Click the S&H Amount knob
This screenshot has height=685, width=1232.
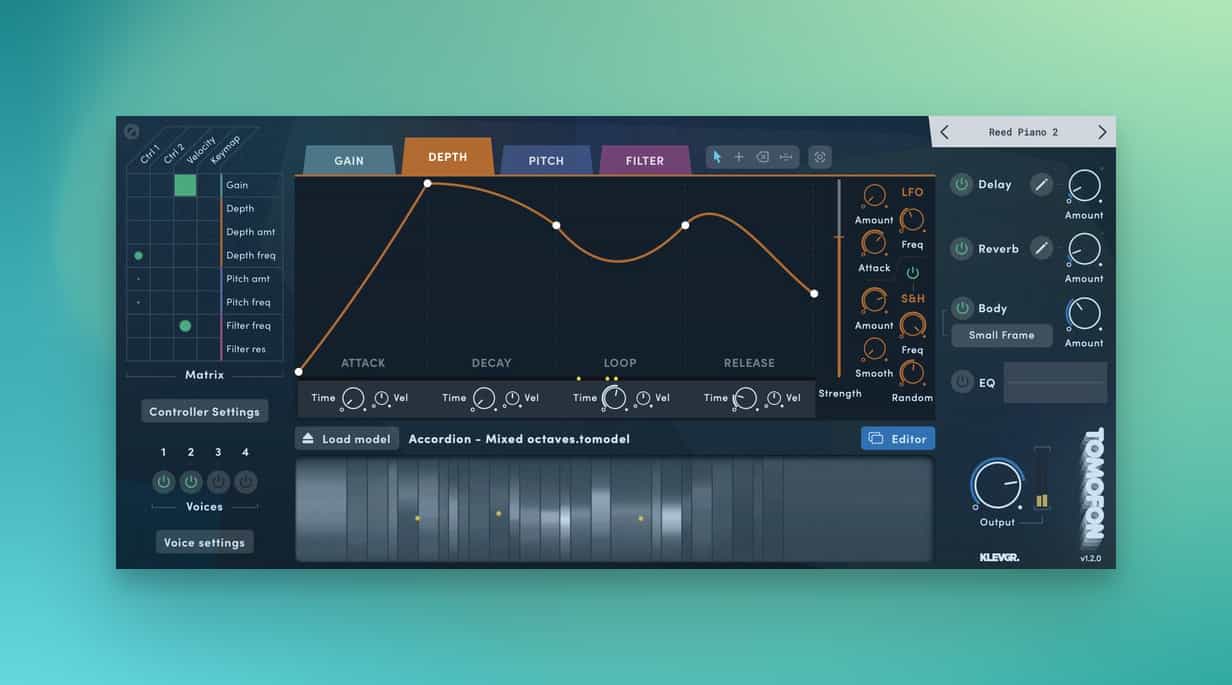click(874, 300)
